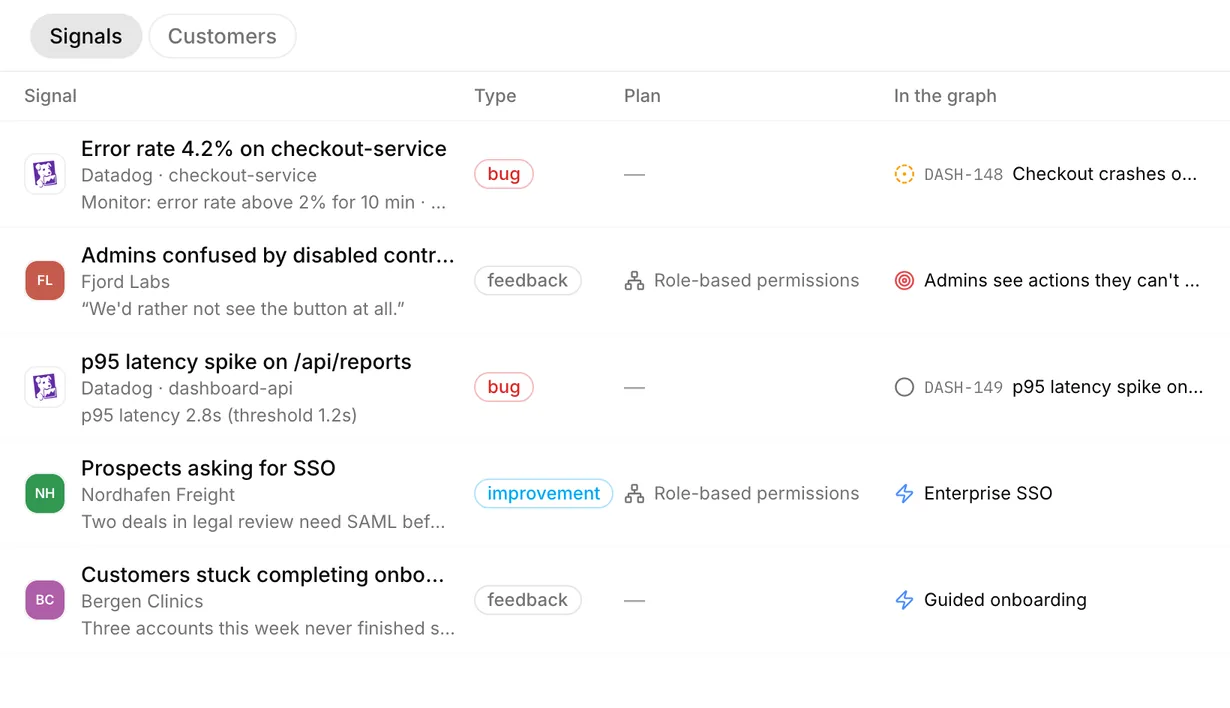Click the 'p95 latency spike on…' issue title beside DASH-149

(1108, 387)
